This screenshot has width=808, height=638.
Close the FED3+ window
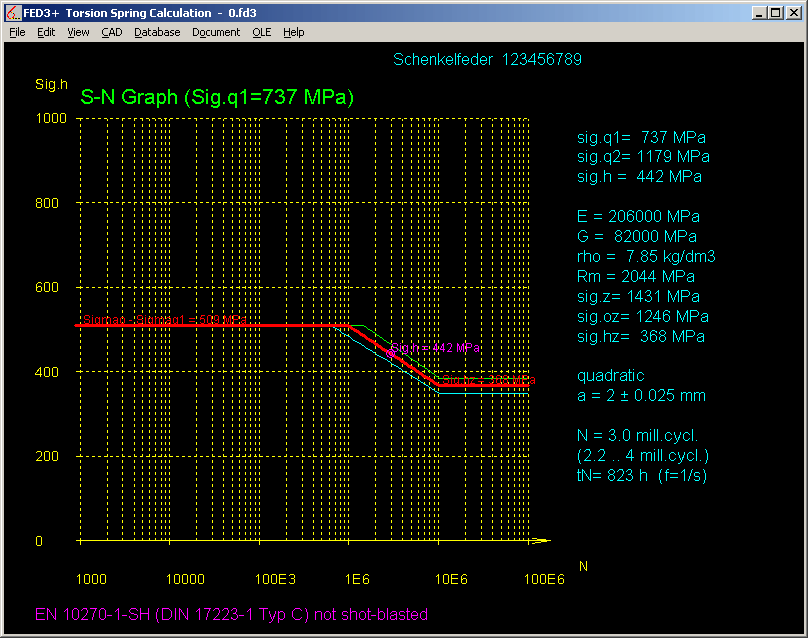pos(794,12)
